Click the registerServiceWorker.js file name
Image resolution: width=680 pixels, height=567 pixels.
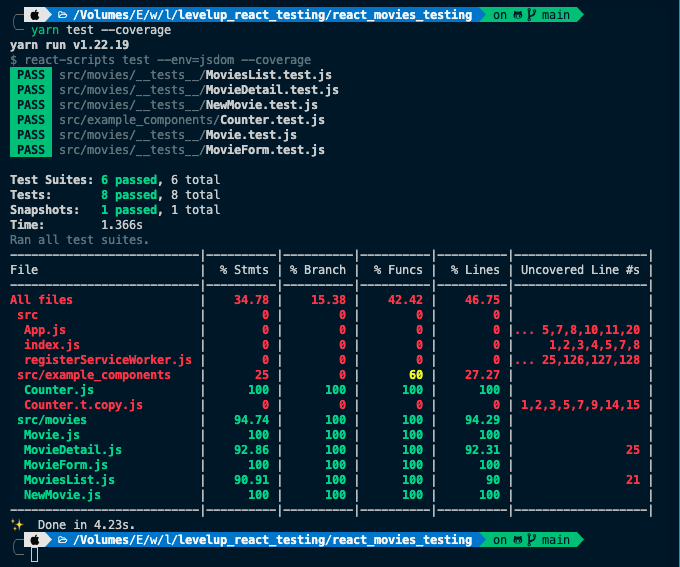(x=107, y=360)
